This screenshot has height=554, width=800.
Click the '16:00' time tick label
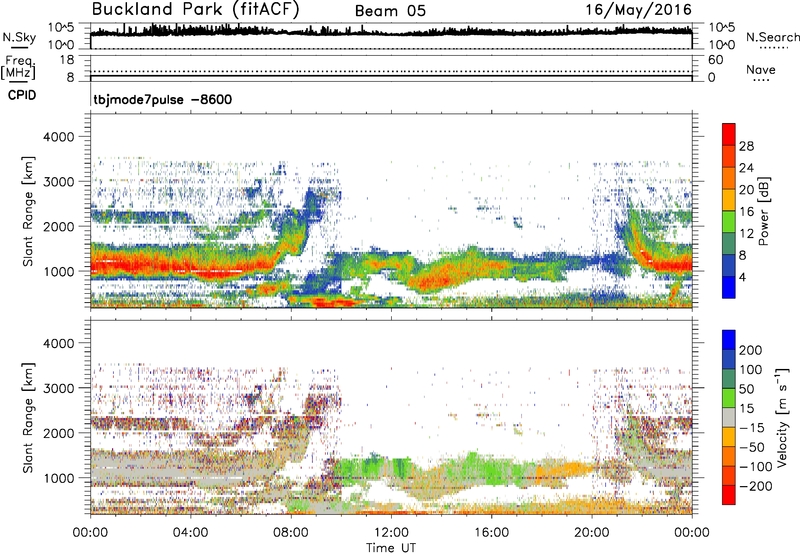[491, 533]
